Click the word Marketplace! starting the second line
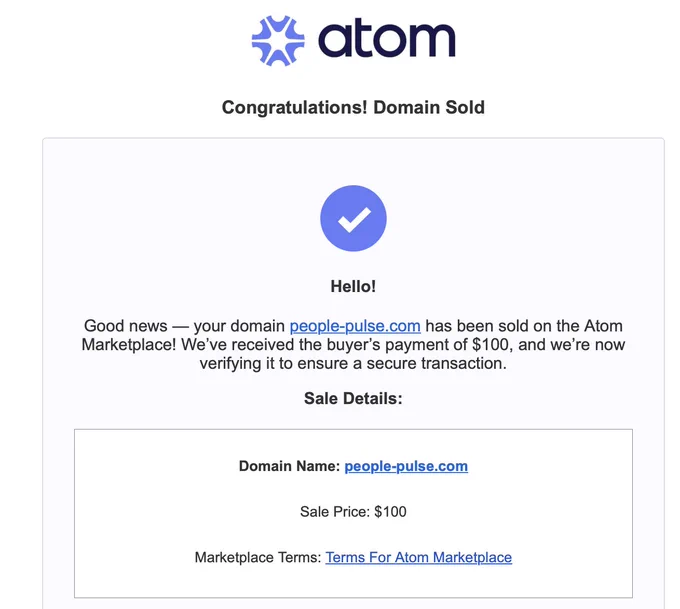The height and width of the screenshot is (609, 680). [x=129, y=344]
